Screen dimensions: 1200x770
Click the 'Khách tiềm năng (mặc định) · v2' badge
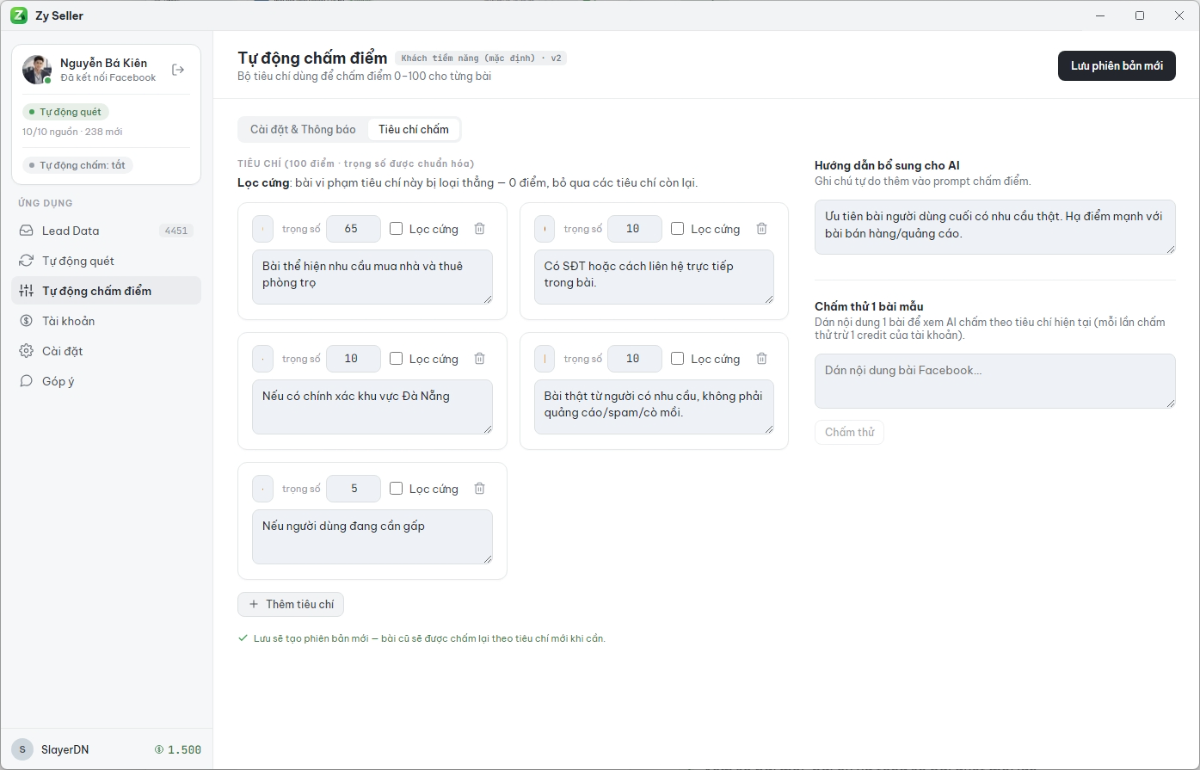(481, 58)
